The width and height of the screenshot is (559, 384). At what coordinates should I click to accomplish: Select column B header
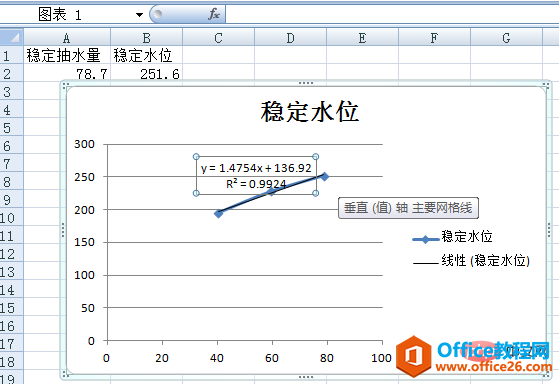pos(147,37)
